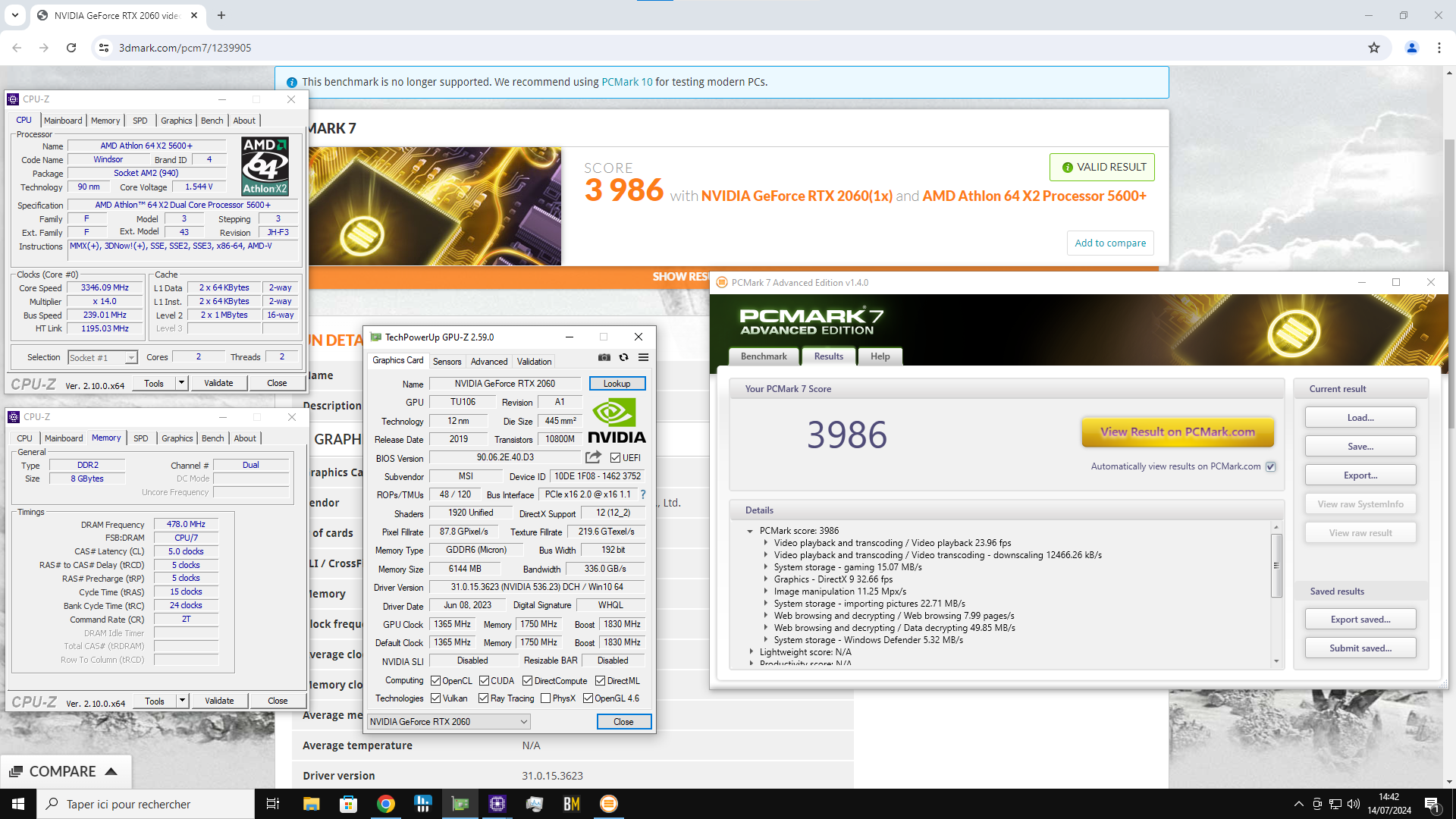Bookmark this page with the star icon
The image size is (1456, 819).
tap(1374, 48)
